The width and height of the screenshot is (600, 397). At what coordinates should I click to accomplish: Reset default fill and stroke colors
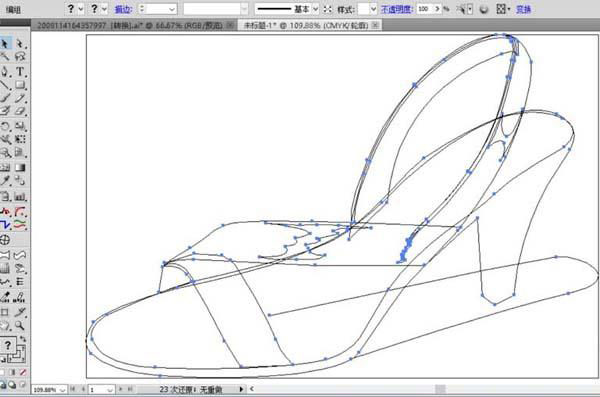point(3,360)
